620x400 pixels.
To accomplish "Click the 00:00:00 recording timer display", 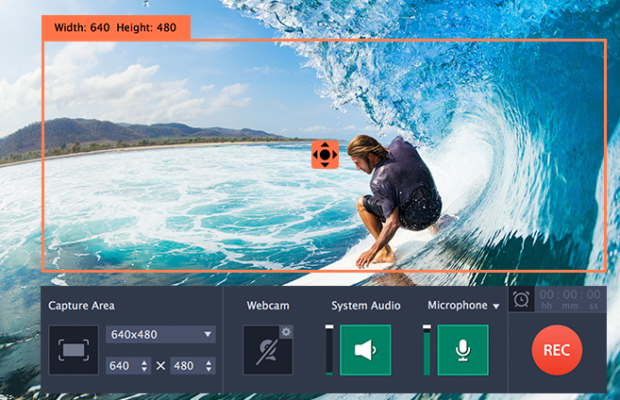I will [570, 299].
